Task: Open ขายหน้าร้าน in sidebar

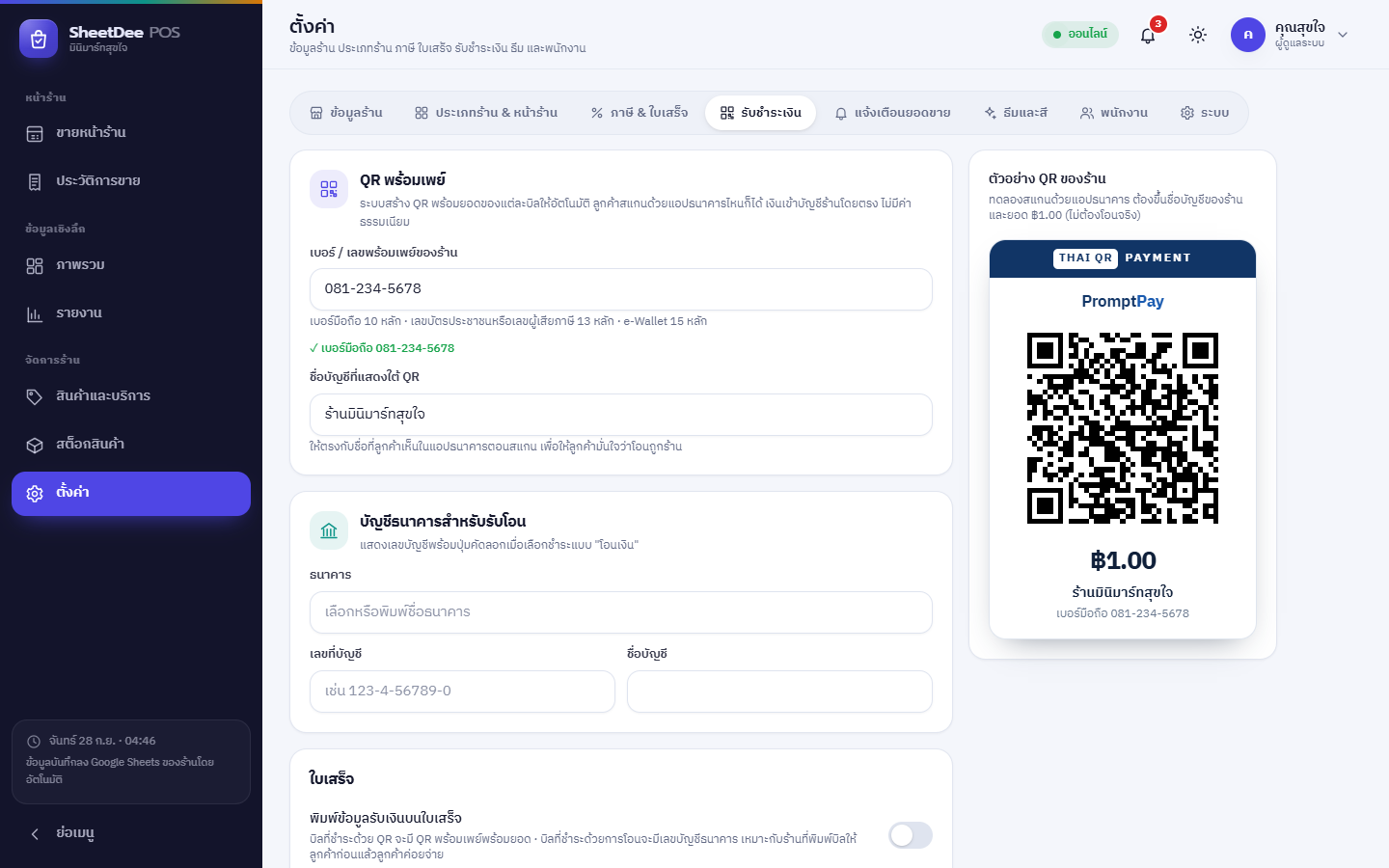Action: pos(131,133)
